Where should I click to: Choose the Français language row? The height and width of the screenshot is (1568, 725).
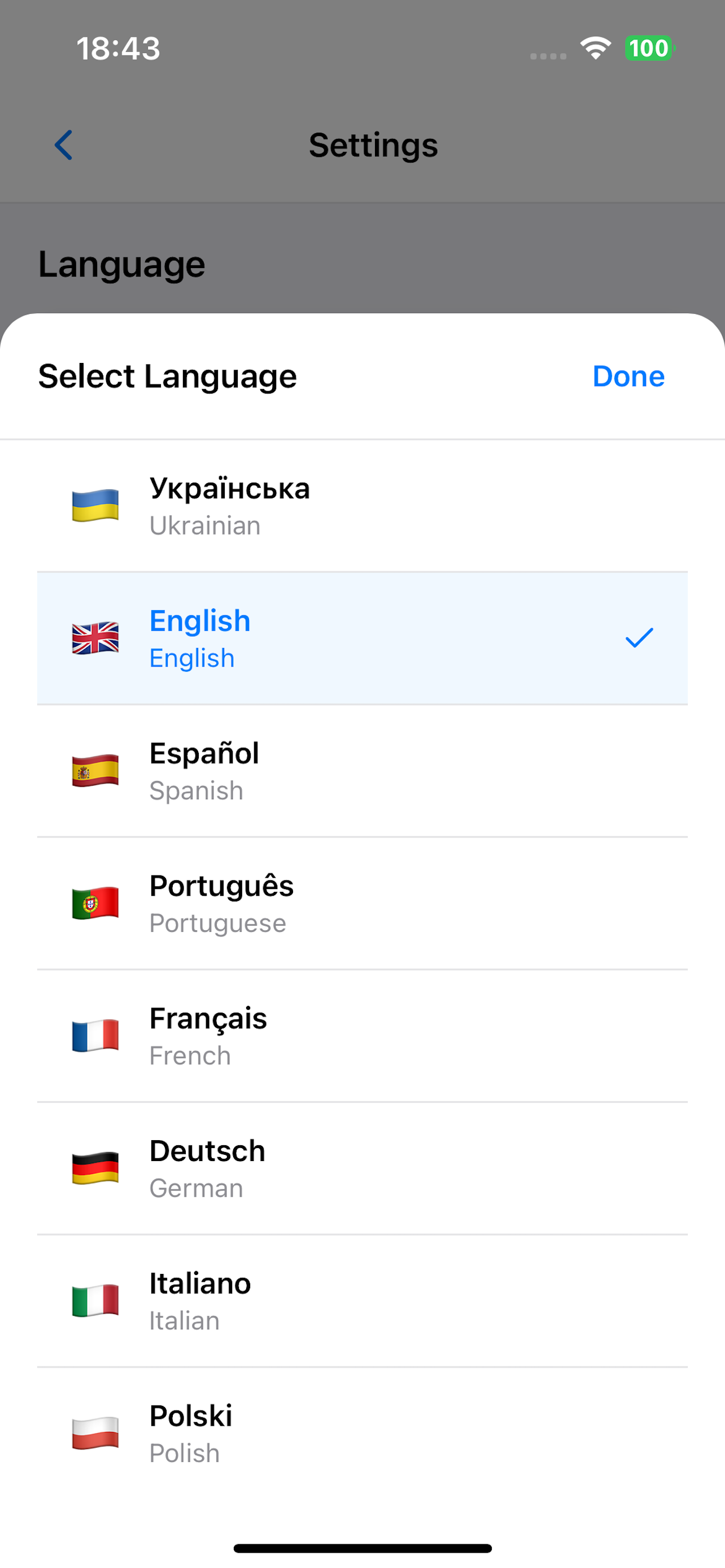(362, 1035)
